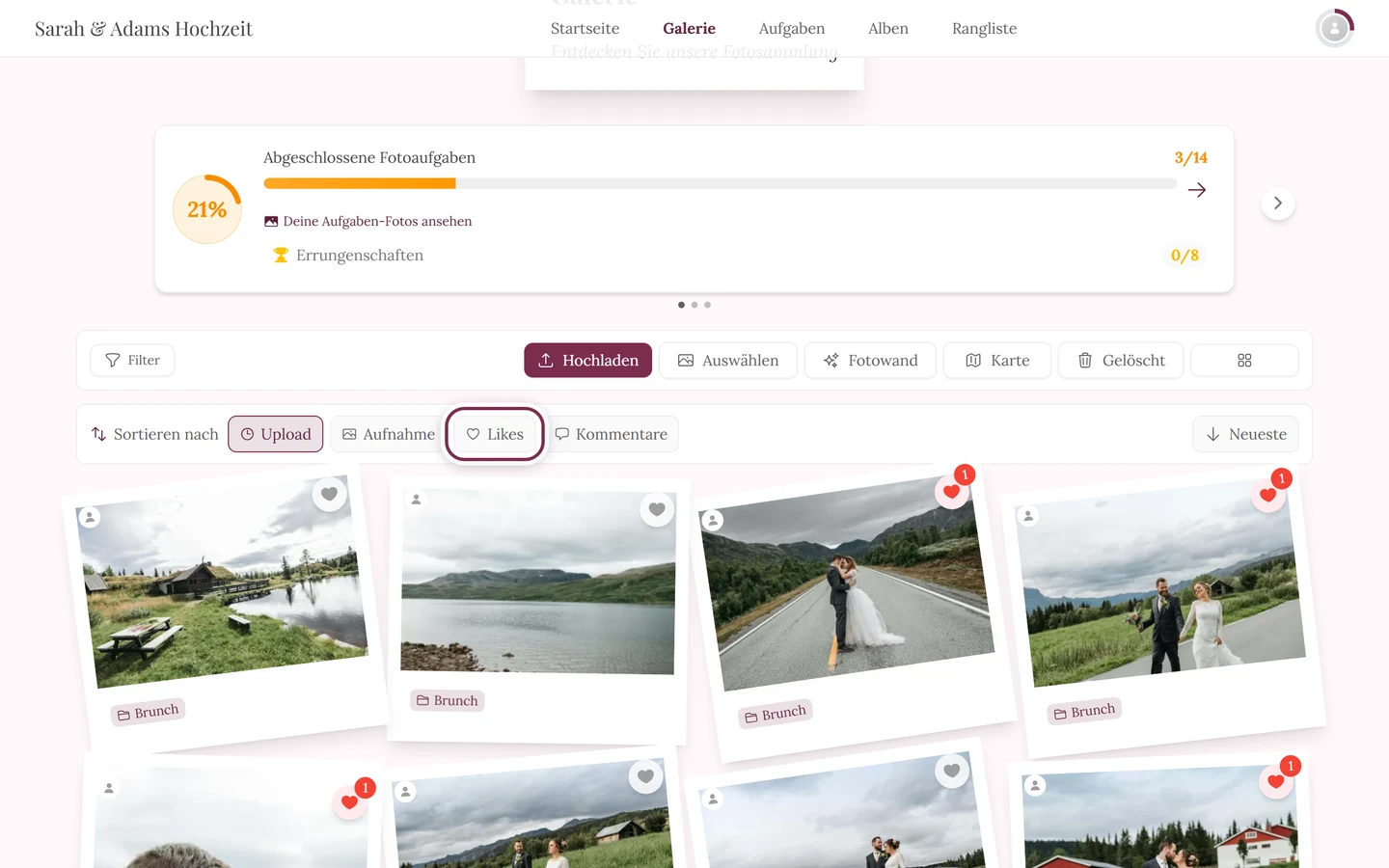
Task: Click Abgeschlossene Fotoaufgaben heading
Action: point(369,157)
